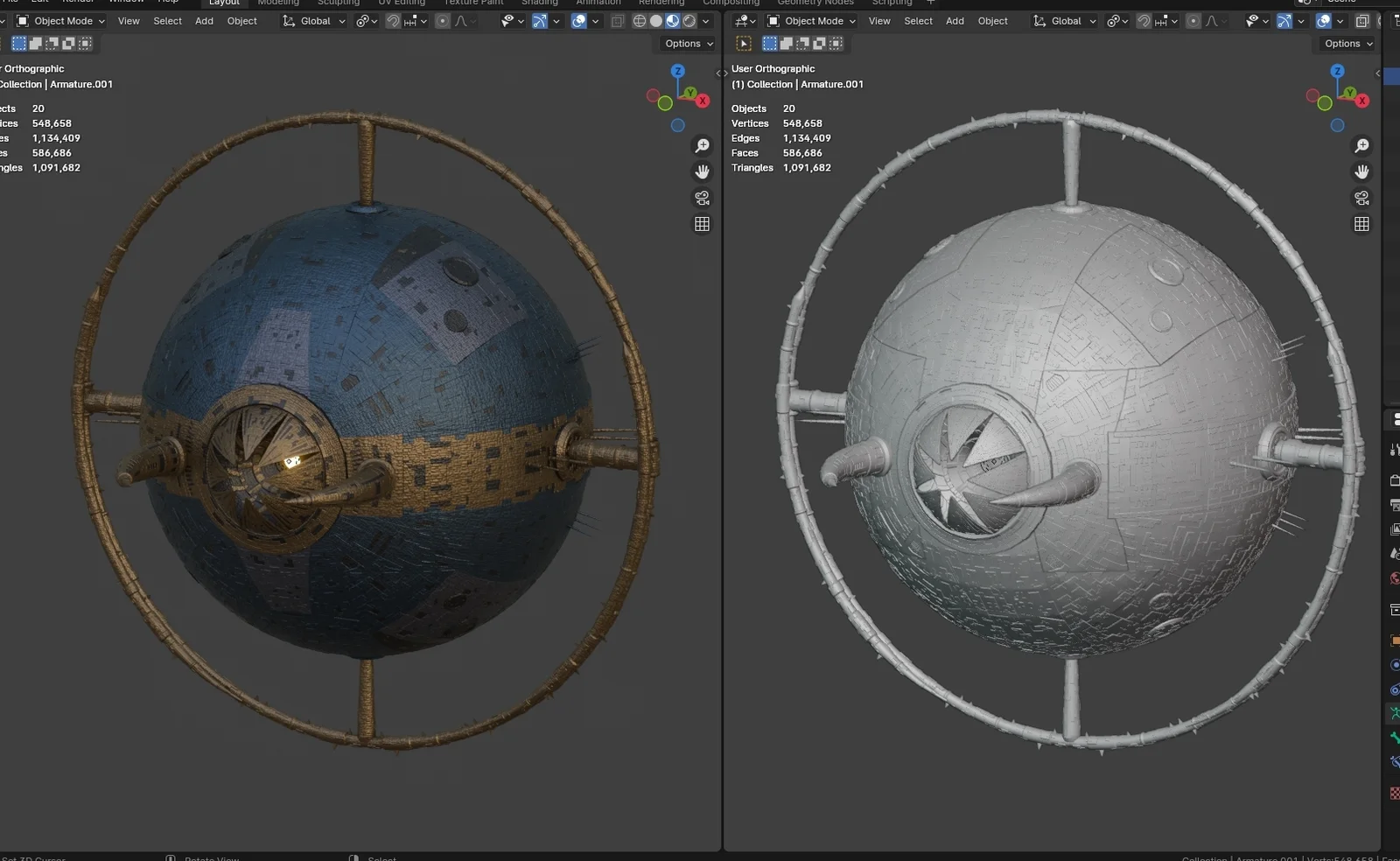Switch right viewport to orthographic grid icon

[1361, 224]
